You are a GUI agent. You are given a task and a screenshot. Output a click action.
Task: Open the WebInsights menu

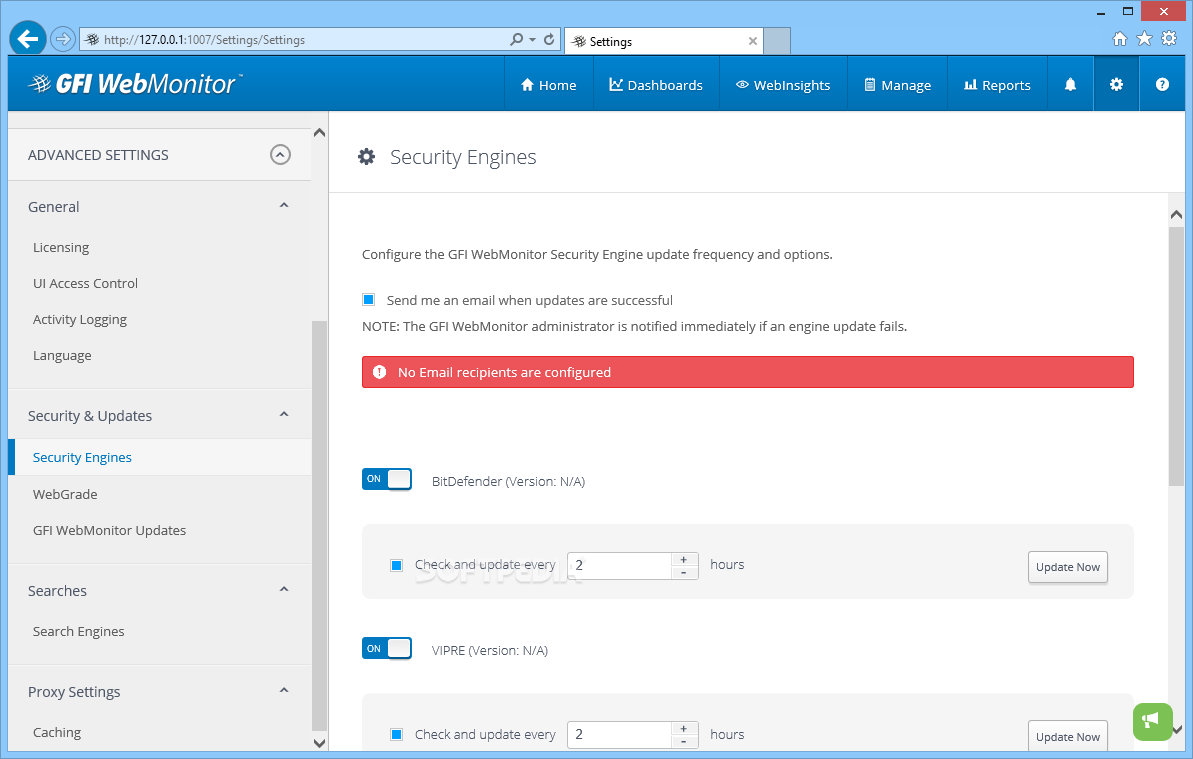[x=783, y=84]
